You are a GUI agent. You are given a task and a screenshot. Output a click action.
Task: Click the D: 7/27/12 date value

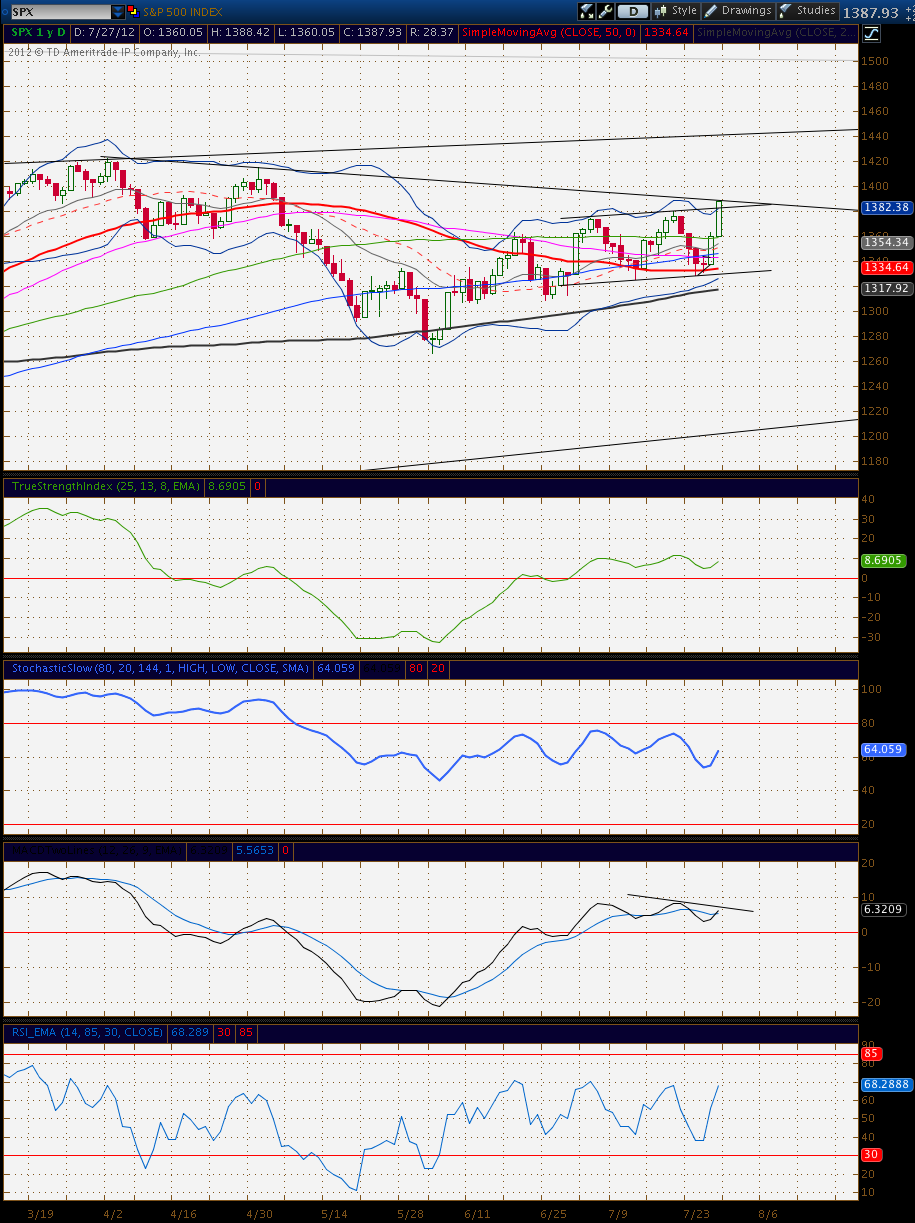coord(105,33)
